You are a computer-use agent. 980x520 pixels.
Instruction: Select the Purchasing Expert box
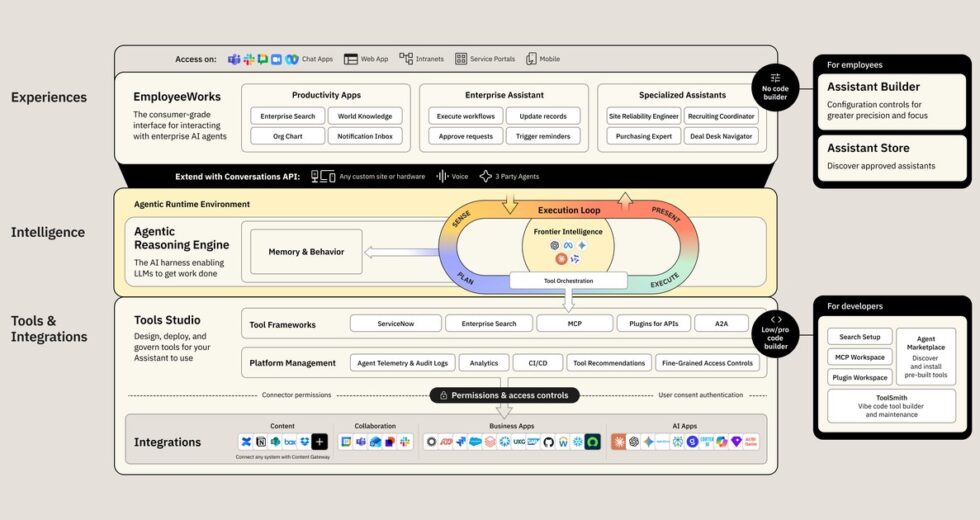pos(644,136)
